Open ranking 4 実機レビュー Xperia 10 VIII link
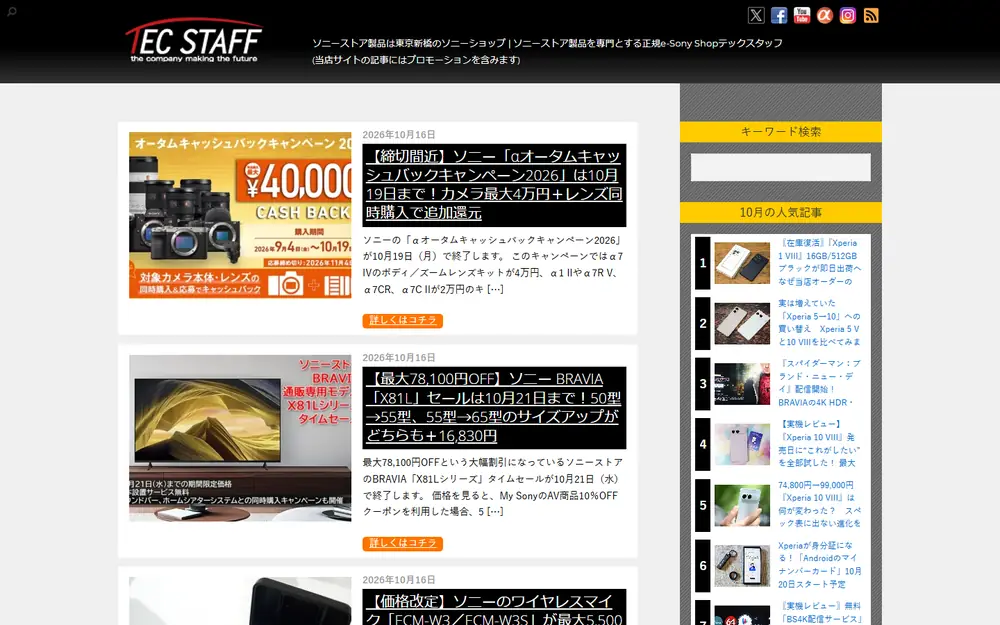 (820, 444)
